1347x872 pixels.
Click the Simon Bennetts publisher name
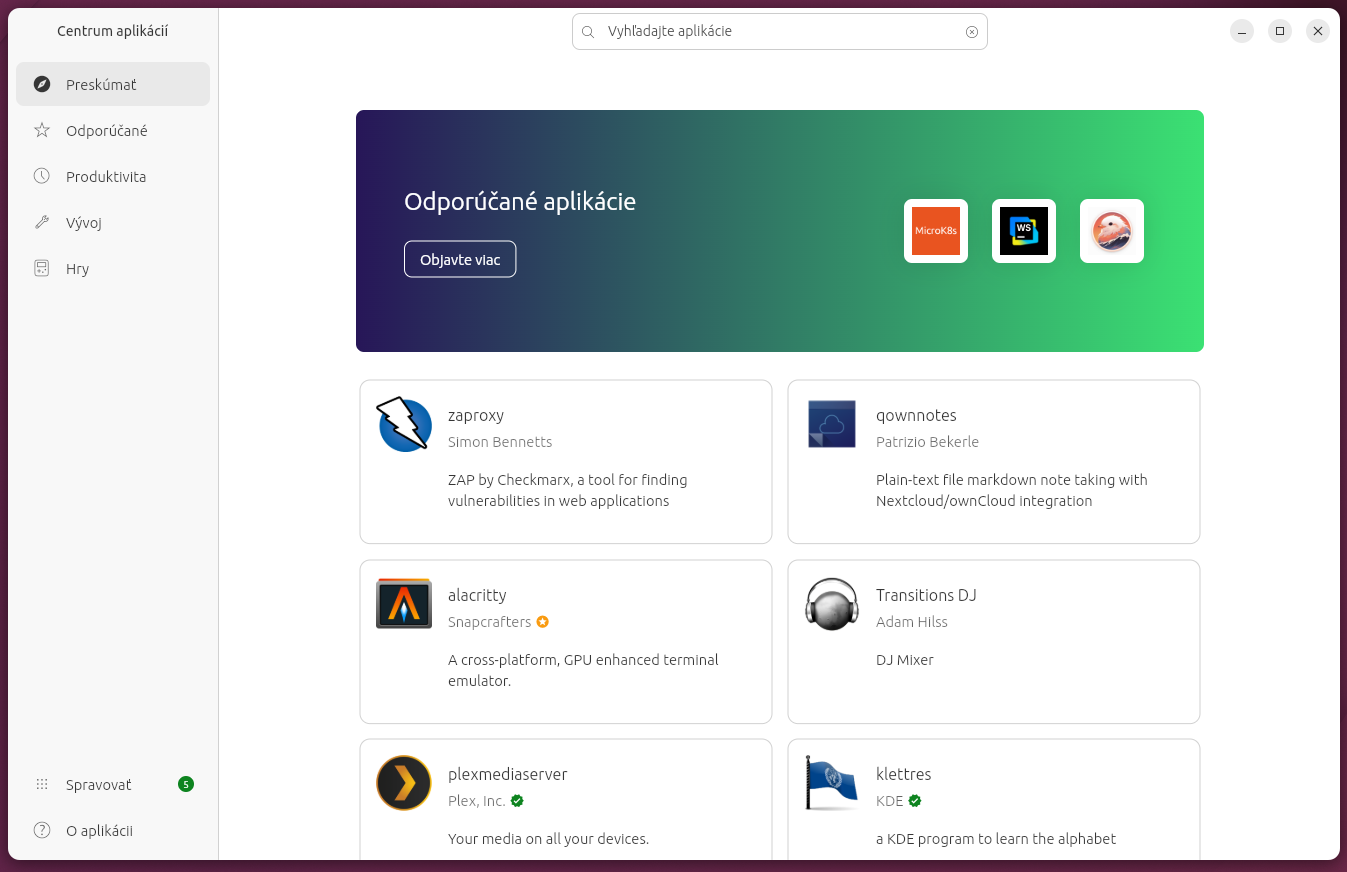coord(500,442)
